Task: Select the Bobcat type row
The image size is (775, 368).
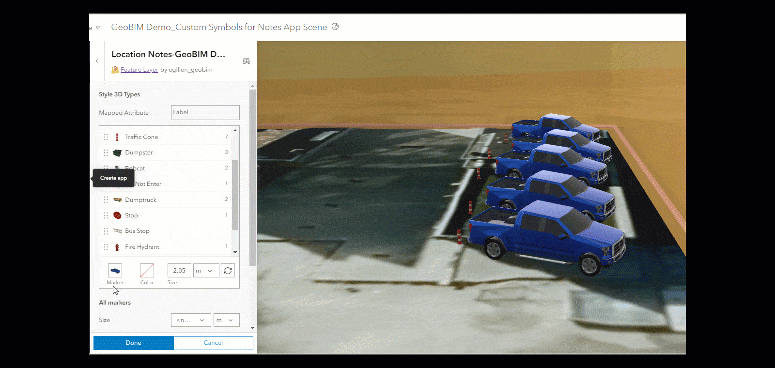Action: pos(167,168)
